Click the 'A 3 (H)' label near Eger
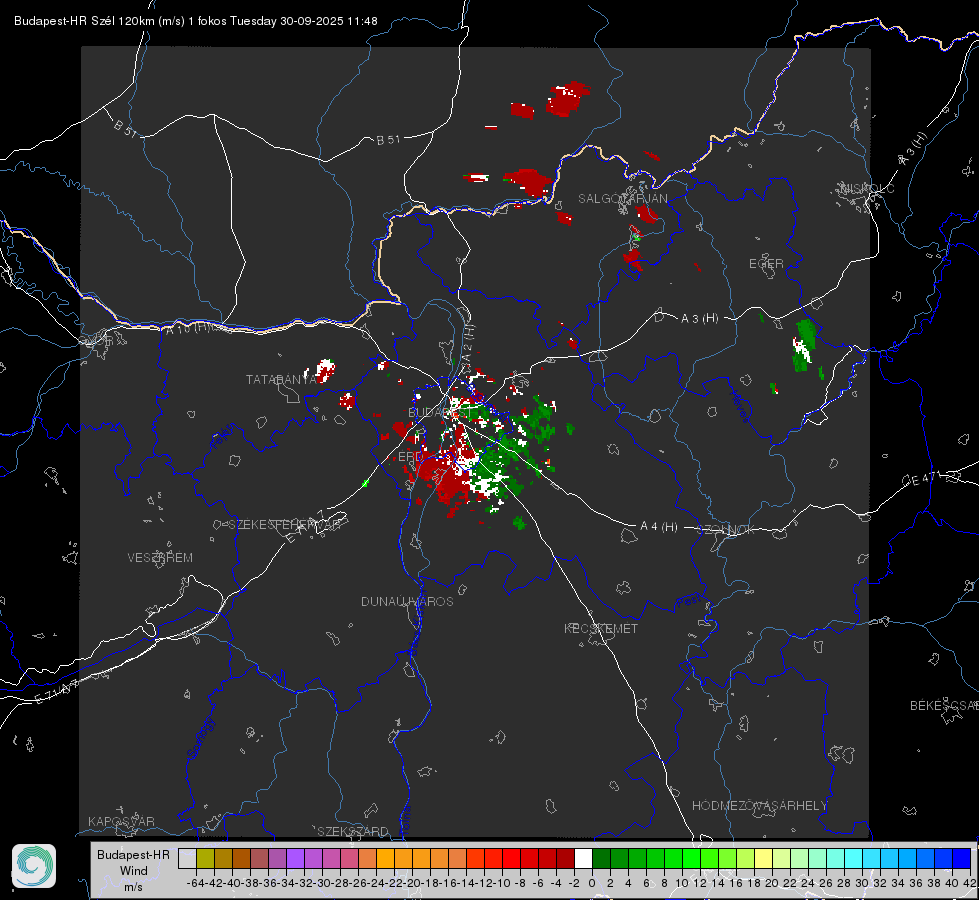This screenshot has height=900, width=979. point(699,318)
